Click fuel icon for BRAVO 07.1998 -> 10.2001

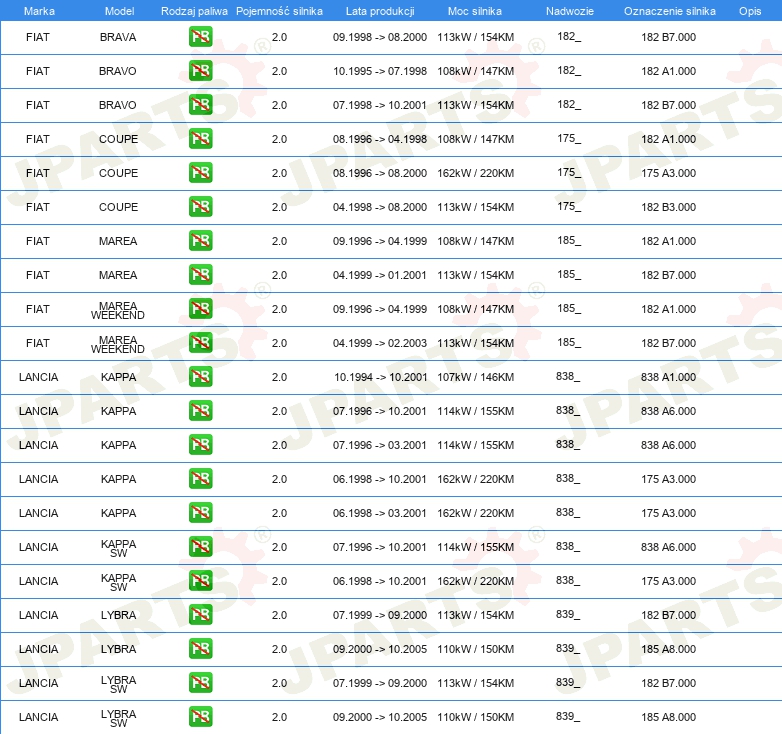pyautogui.click(x=200, y=105)
